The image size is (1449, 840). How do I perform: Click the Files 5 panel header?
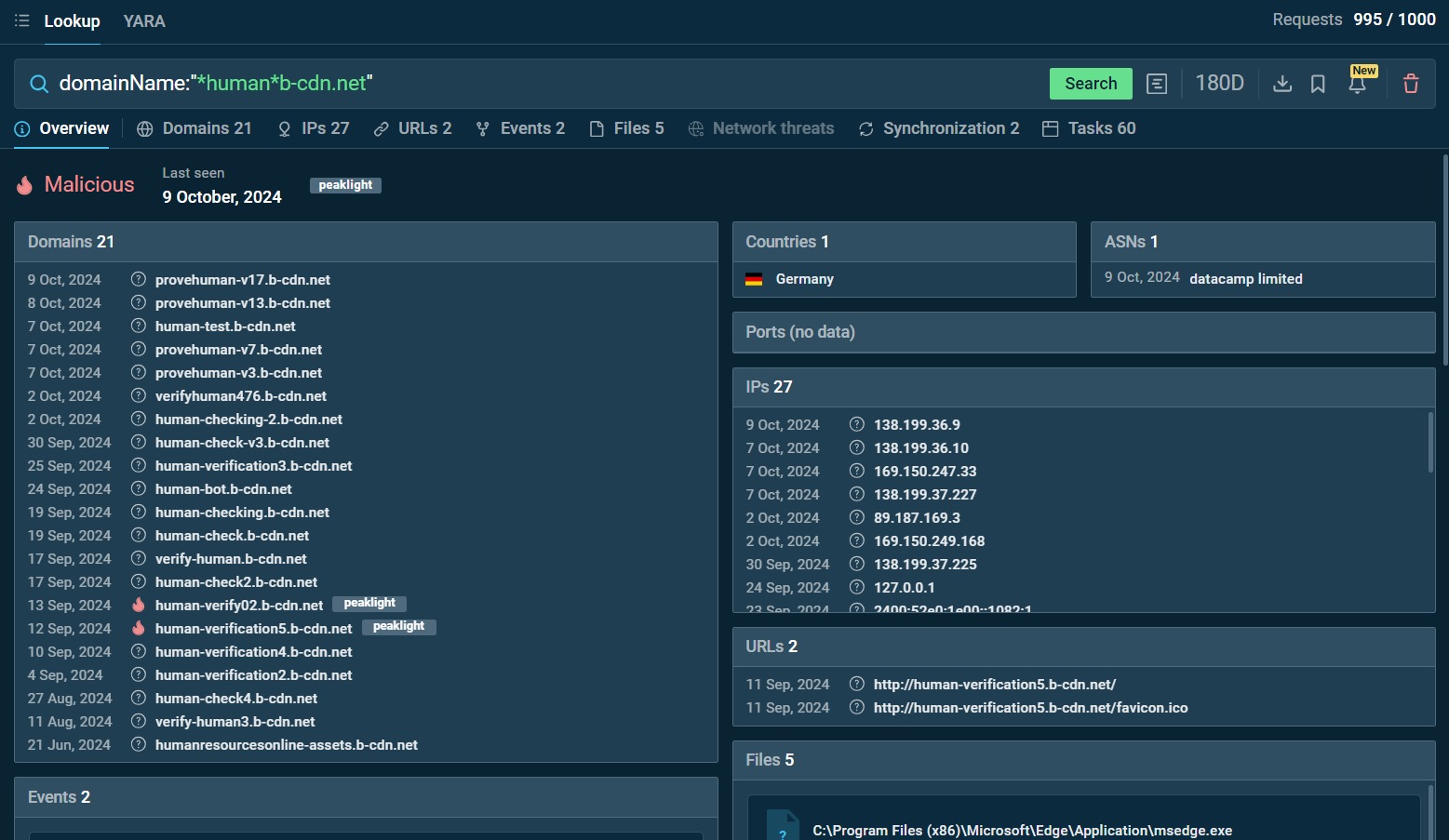coord(1083,760)
